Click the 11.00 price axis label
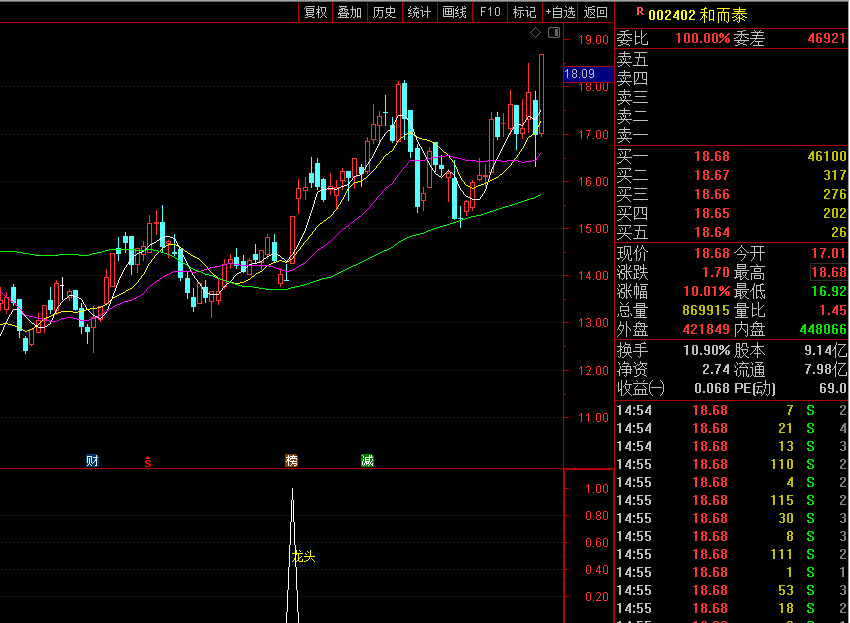Image resolution: width=850 pixels, height=623 pixels. pos(593,418)
